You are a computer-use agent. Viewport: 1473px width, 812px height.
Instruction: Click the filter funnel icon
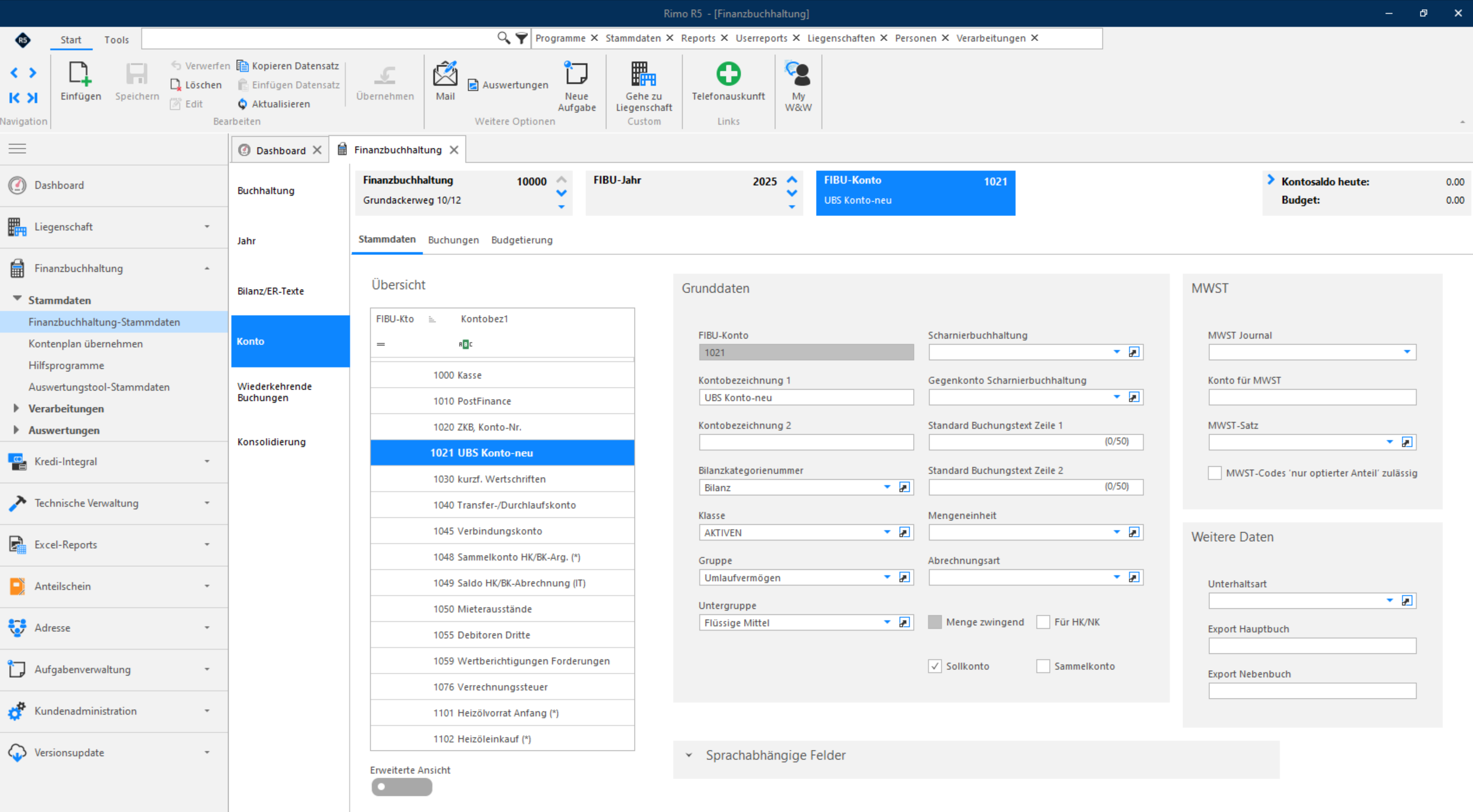click(x=521, y=39)
